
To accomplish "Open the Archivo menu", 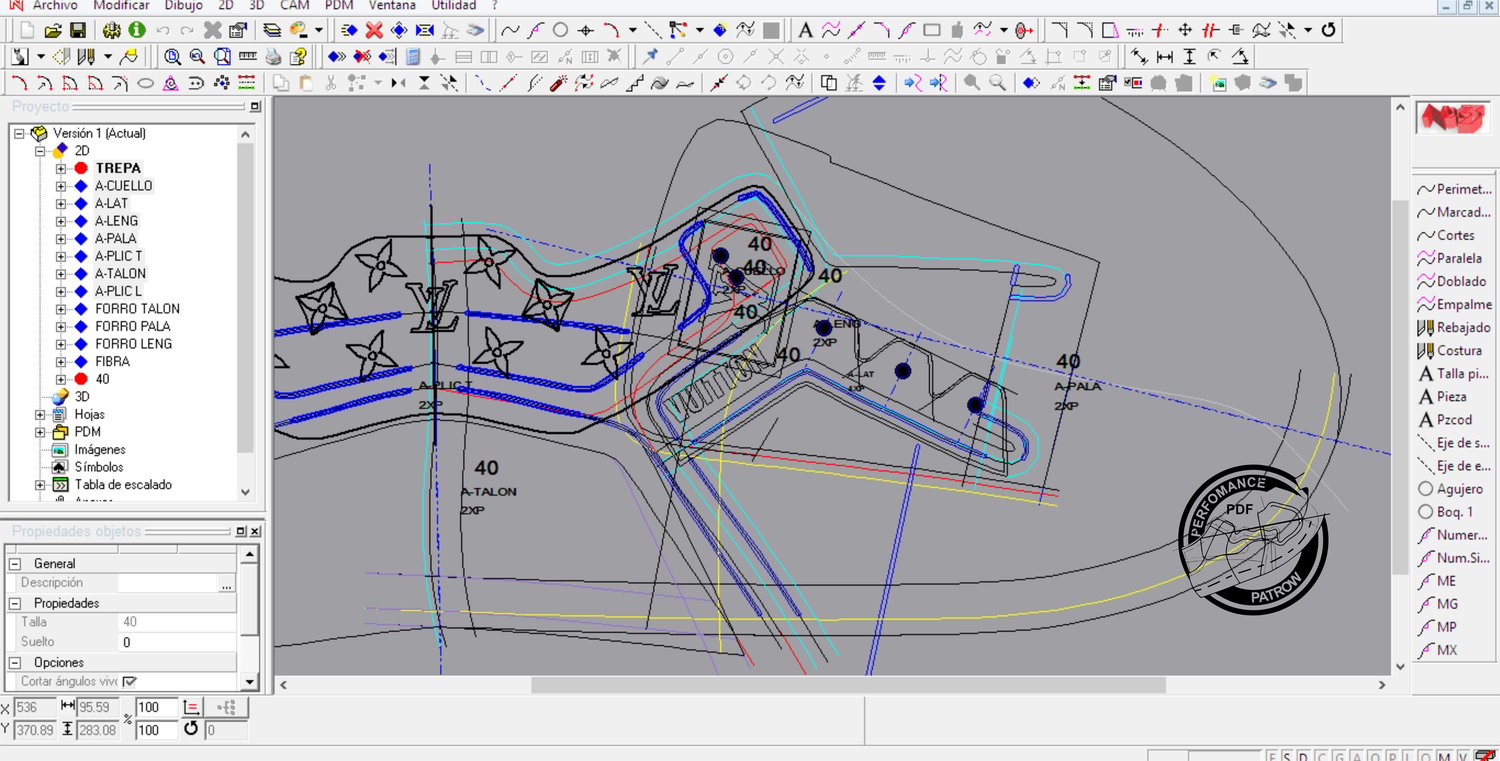I will pos(55,5).
